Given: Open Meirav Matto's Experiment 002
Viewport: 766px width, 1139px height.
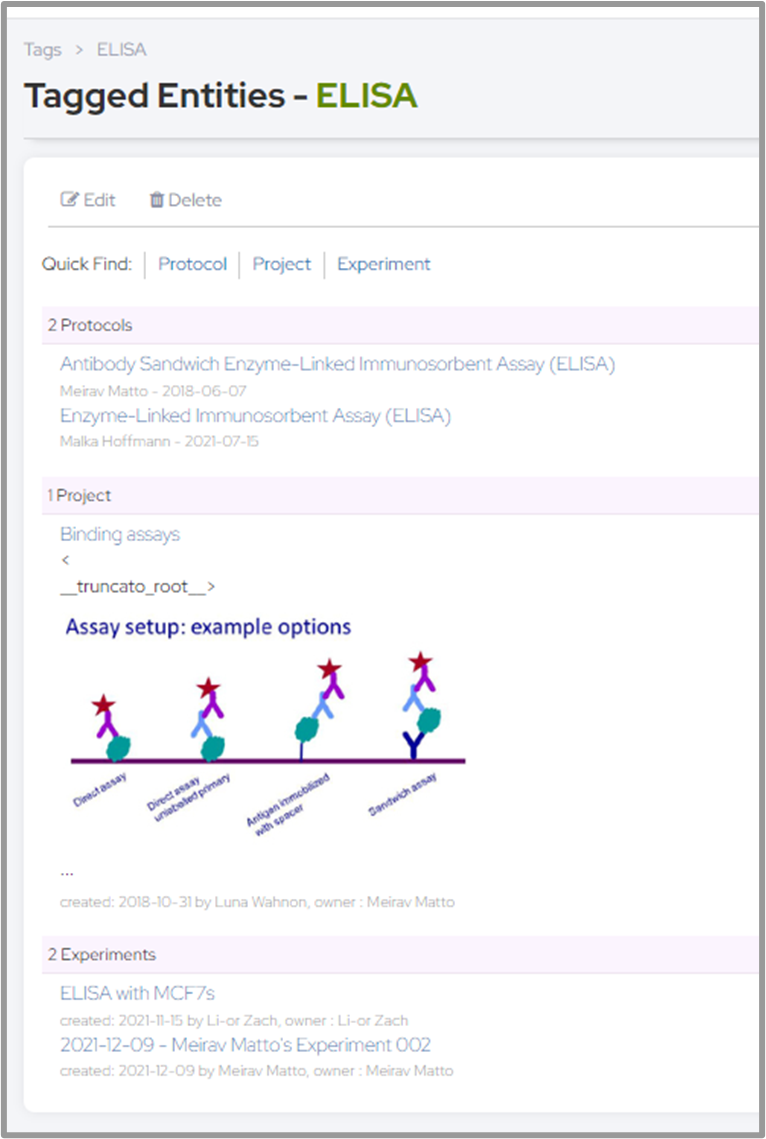Looking at the screenshot, I should [x=245, y=1045].
